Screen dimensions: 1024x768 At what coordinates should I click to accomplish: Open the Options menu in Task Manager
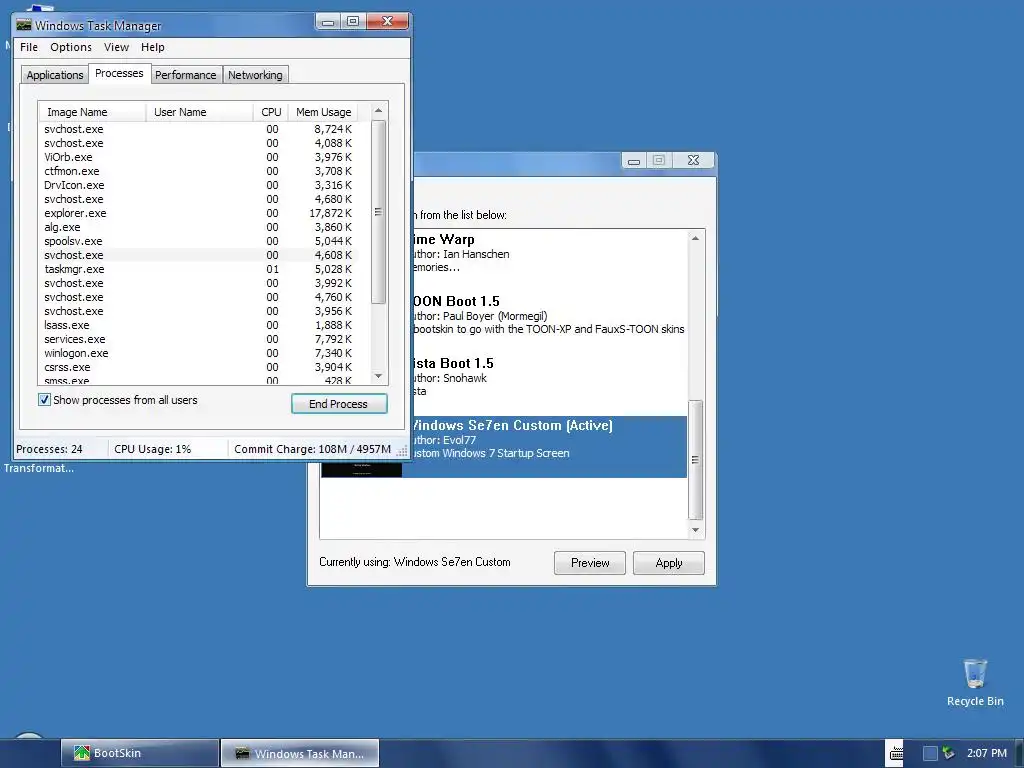[x=71, y=47]
